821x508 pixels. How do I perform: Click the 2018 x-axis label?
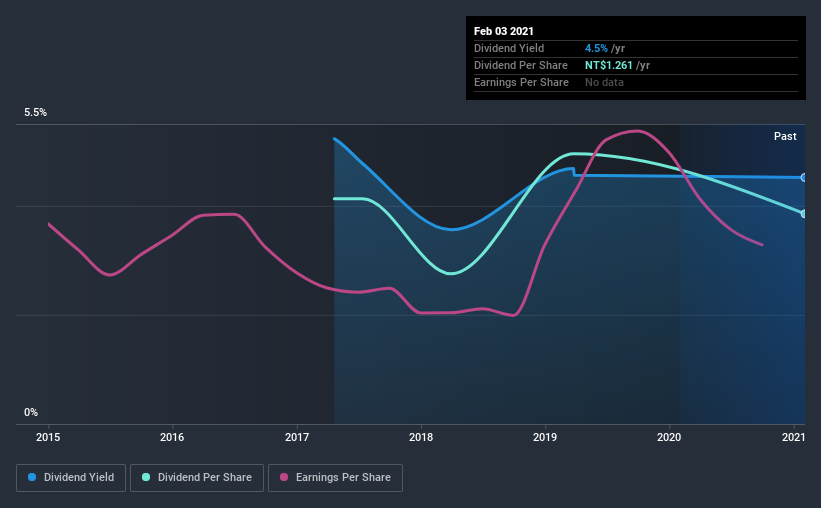[421, 437]
